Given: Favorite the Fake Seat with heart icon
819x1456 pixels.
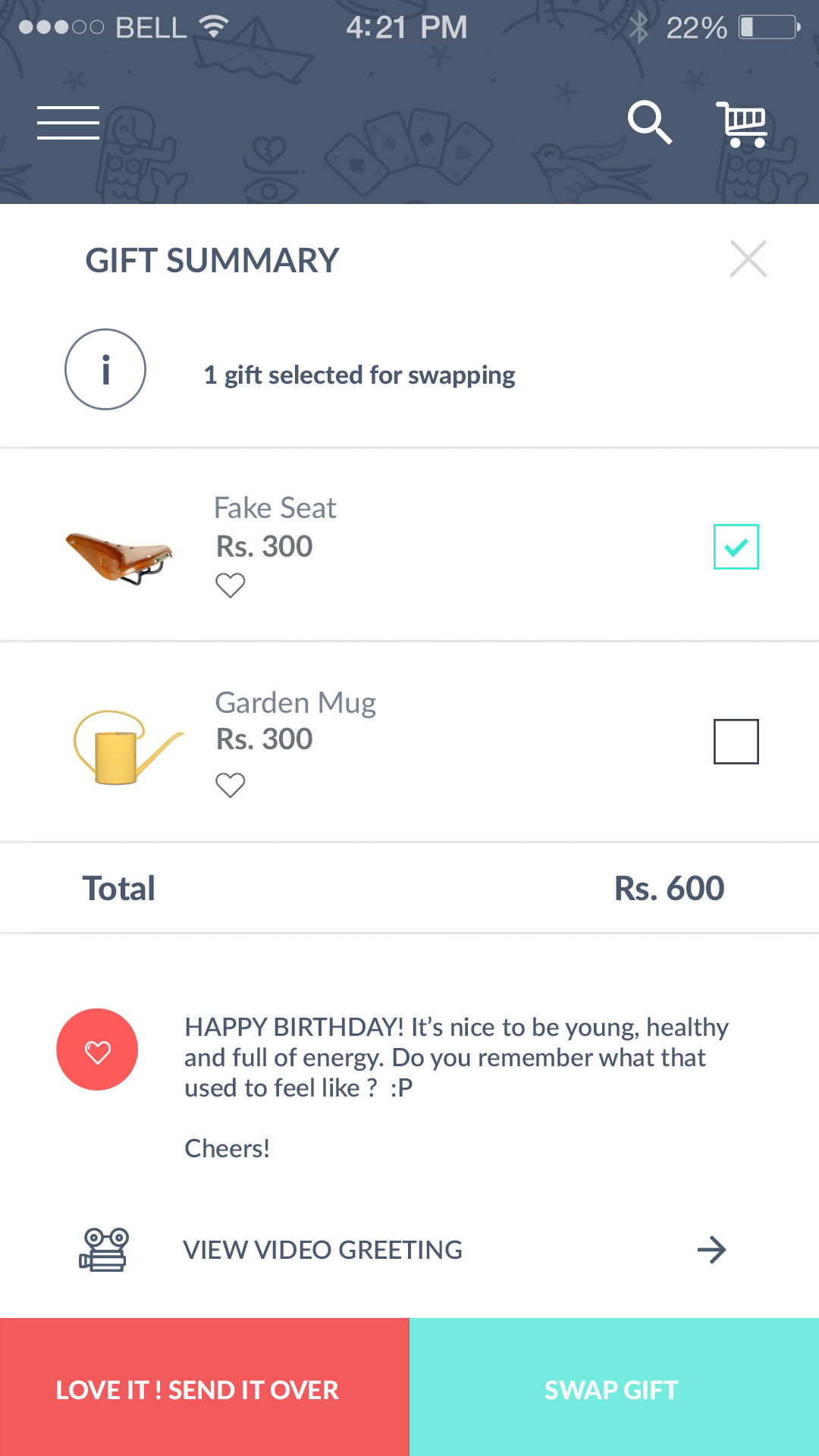Looking at the screenshot, I should pyautogui.click(x=231, y=585).
